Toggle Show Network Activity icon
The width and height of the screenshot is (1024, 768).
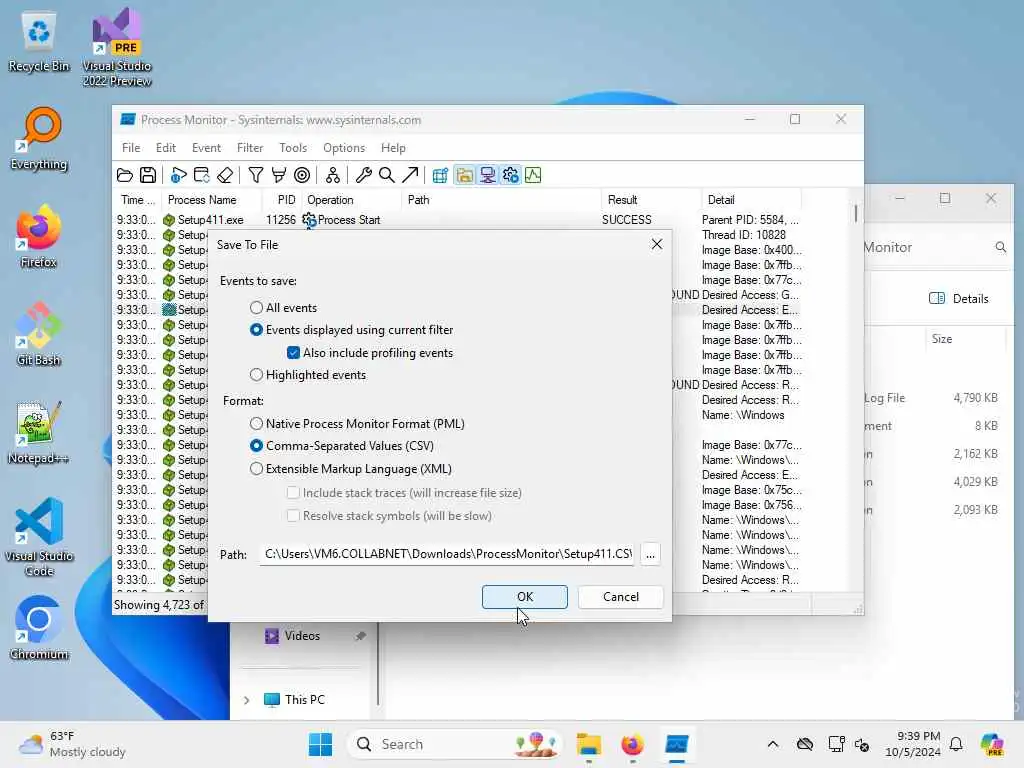click(488, 175)
